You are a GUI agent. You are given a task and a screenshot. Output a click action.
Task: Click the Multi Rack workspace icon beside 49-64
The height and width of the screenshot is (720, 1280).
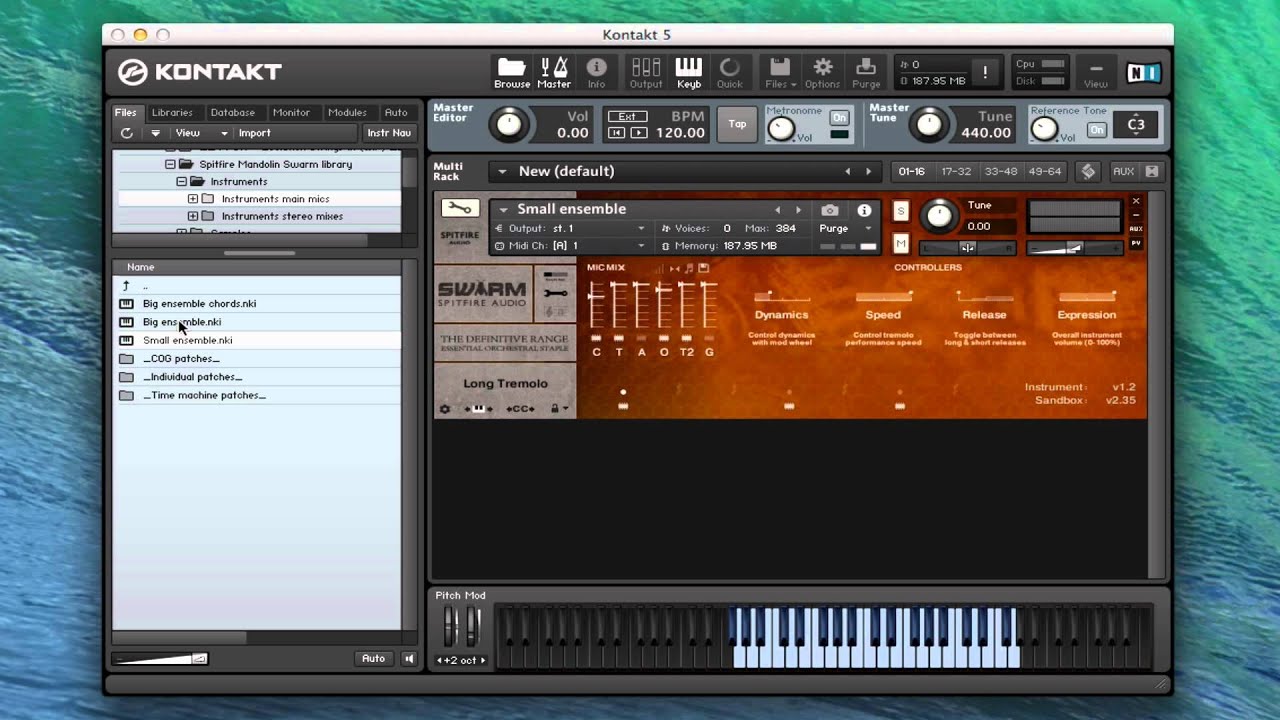pyautogui.click(x=1089, y=172)
